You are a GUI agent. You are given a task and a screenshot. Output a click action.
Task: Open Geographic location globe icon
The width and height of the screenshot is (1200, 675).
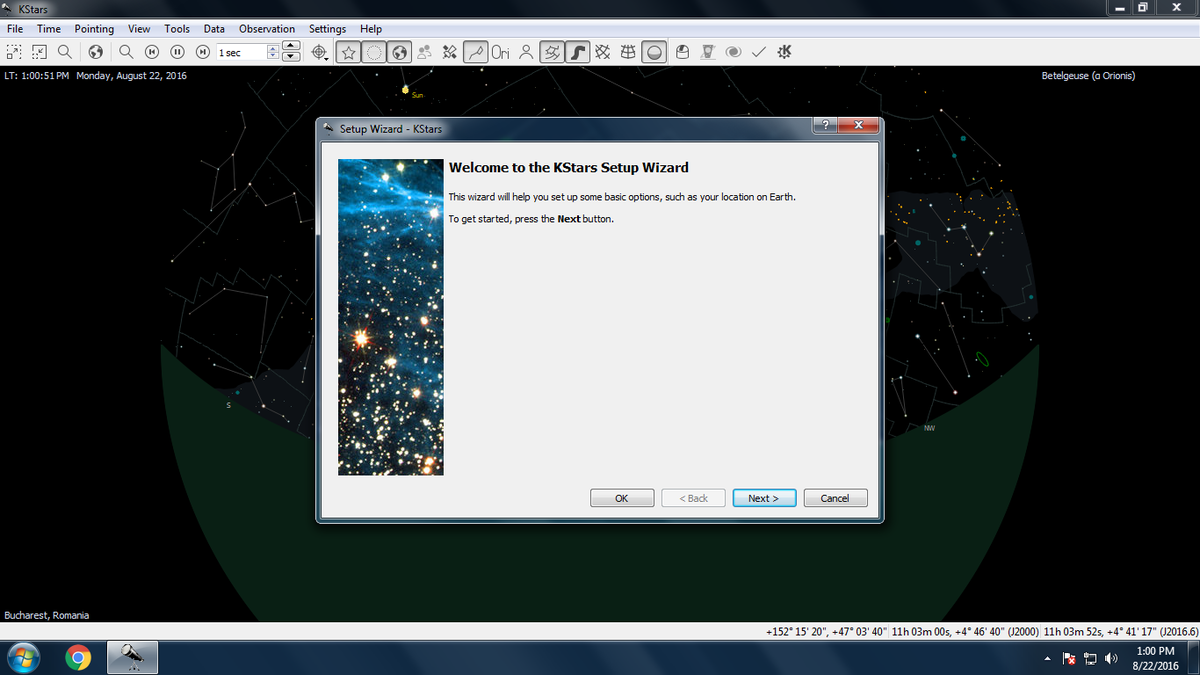96,52
